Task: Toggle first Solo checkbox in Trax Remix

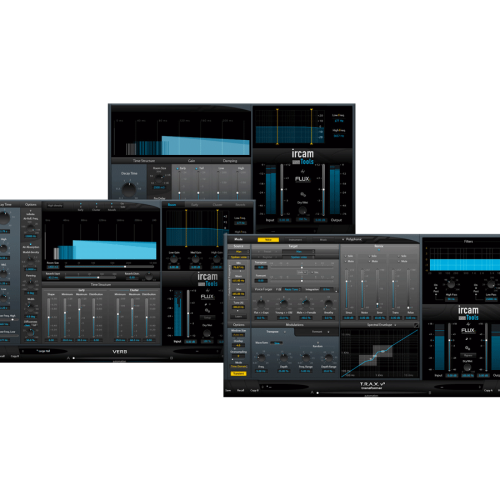Action: [x=346, y=256]
